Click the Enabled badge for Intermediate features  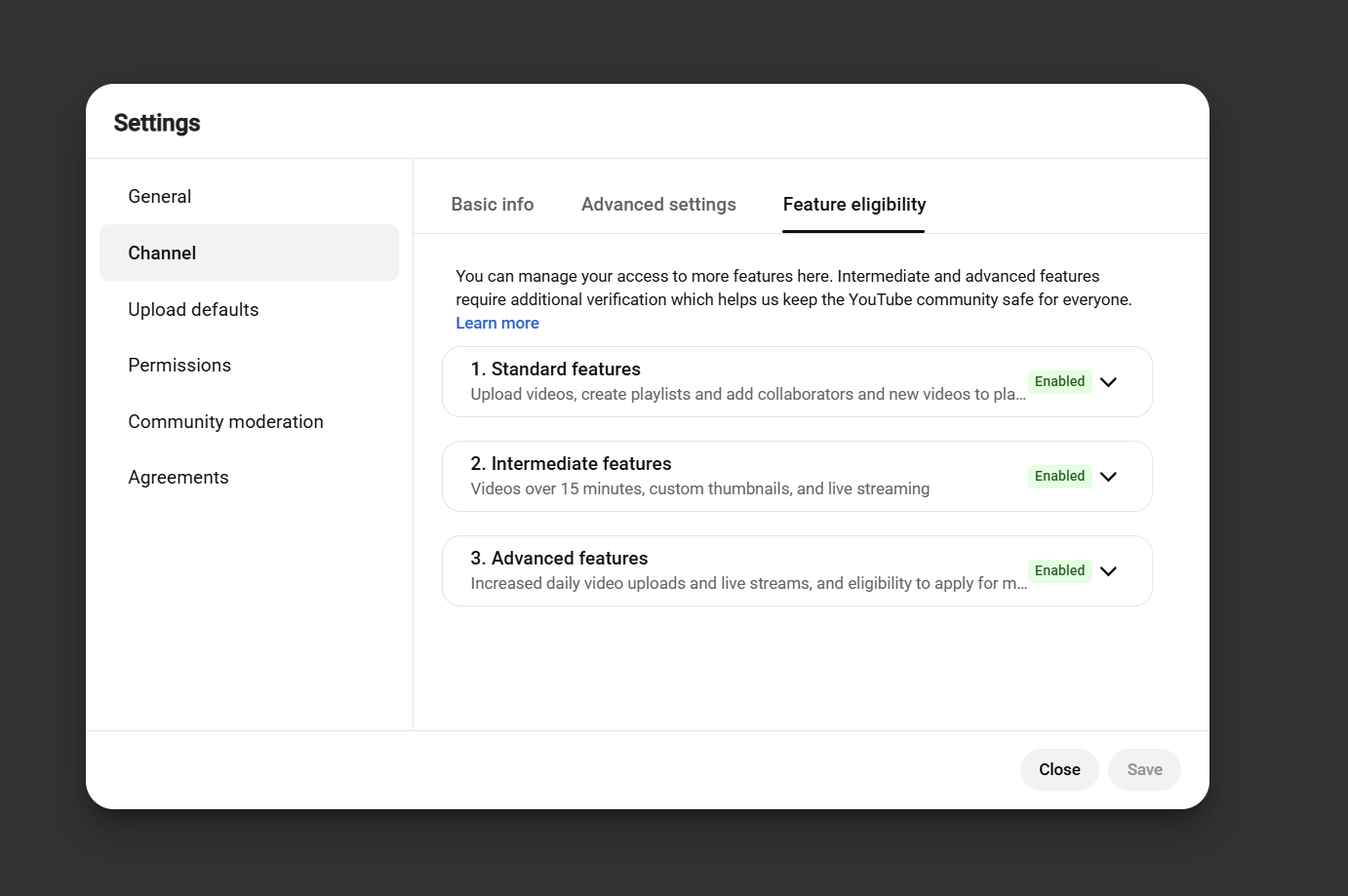[1059, 476]
